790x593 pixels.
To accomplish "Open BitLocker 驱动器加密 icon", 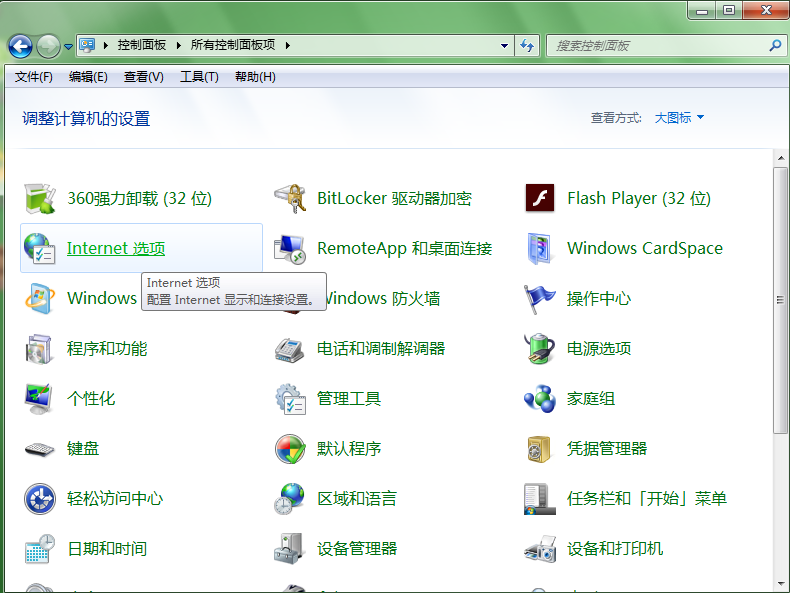I will 290,198.
